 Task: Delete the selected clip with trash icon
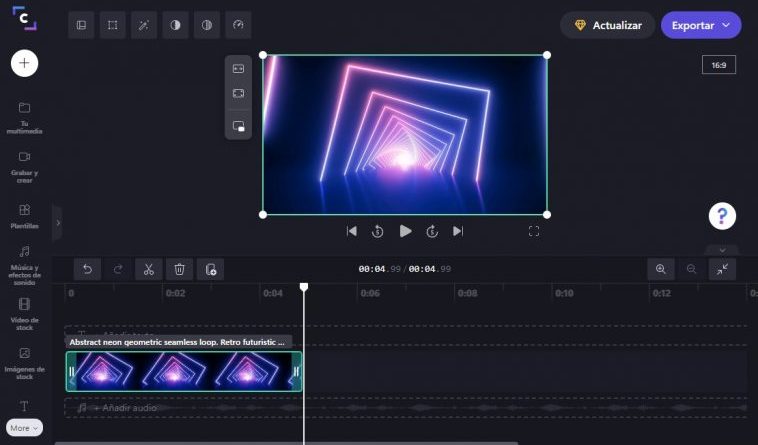(x=179, y=269)
